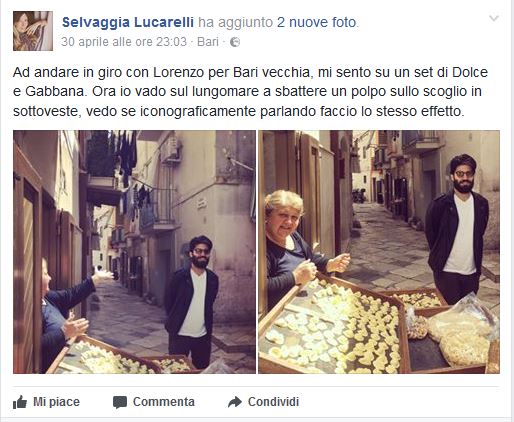The image size is (514, 422).
Task: Open the left photo of the alley
Action: [x=134, y=252]
